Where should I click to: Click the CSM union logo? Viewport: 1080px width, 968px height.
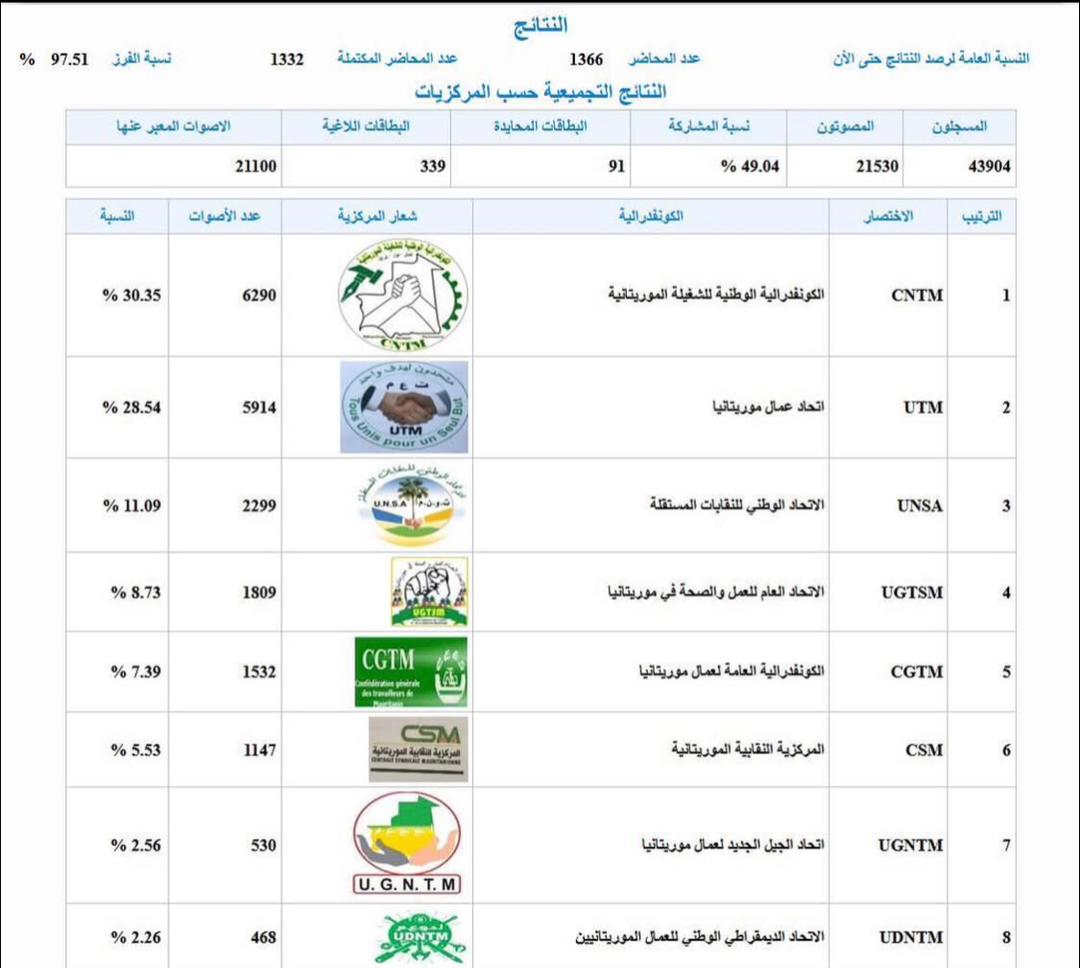418,749
